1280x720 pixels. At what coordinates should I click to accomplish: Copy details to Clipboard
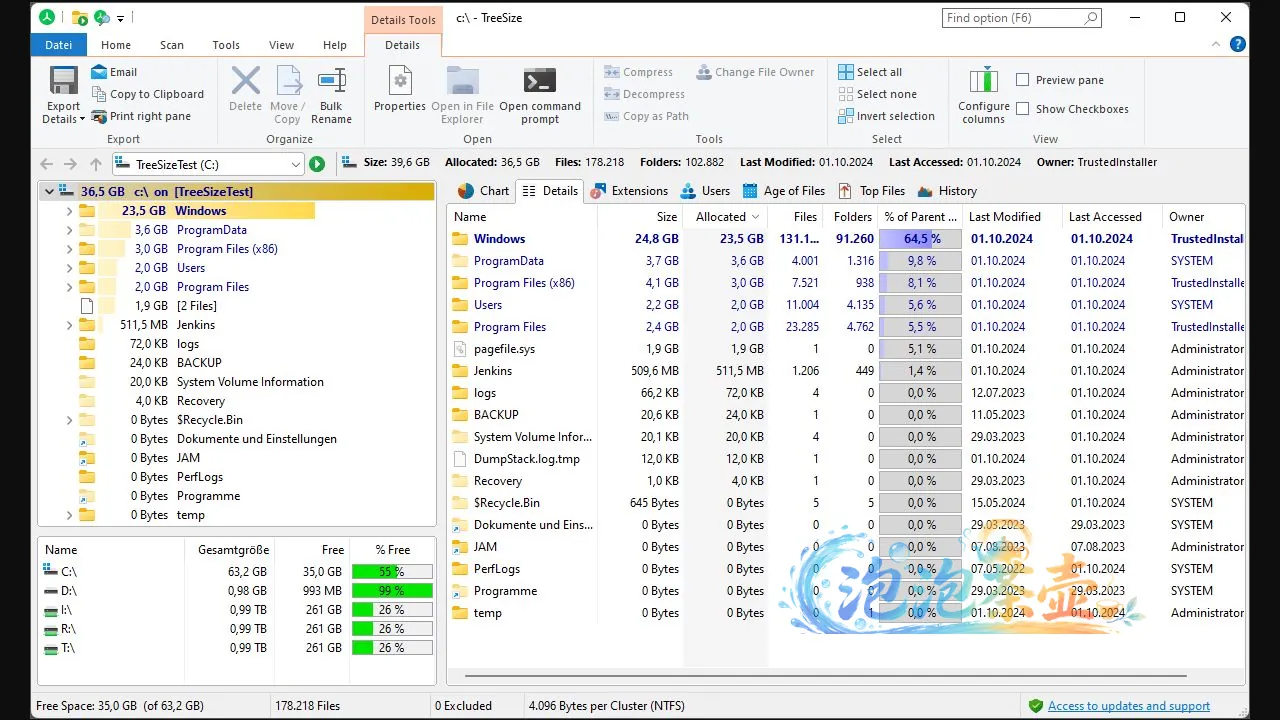click(147, 94)
